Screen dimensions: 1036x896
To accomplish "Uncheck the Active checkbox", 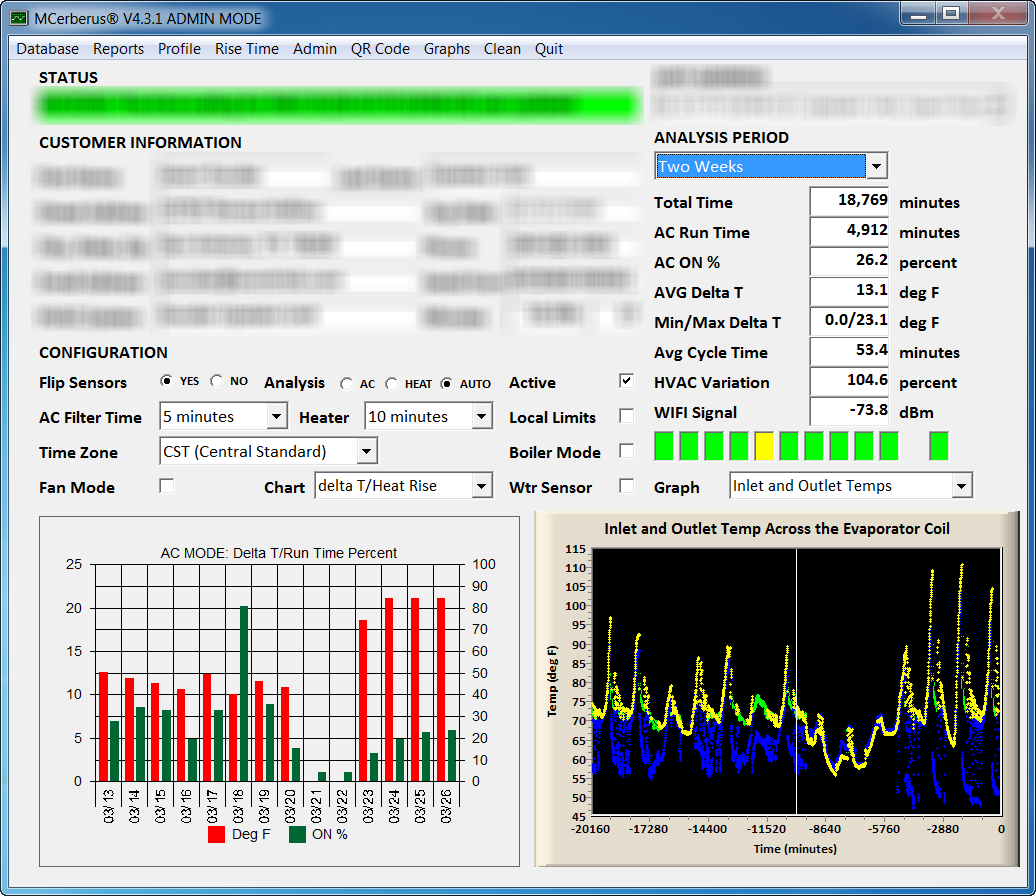I will [626, 381].
